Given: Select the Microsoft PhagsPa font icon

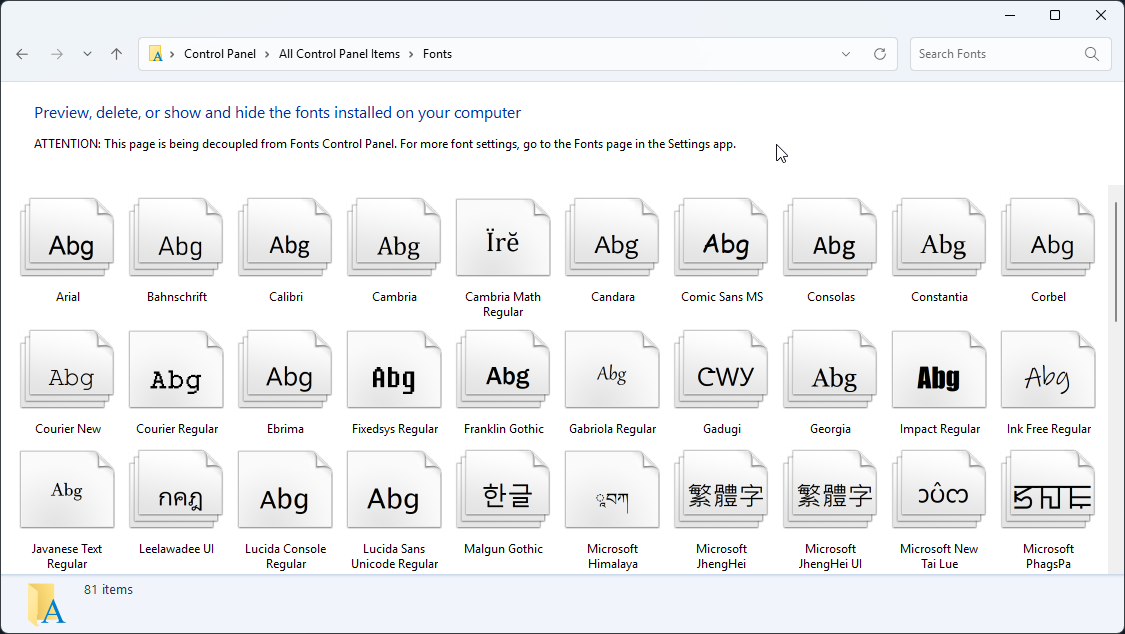Looking at the screenshot, I should (1048, 490).
